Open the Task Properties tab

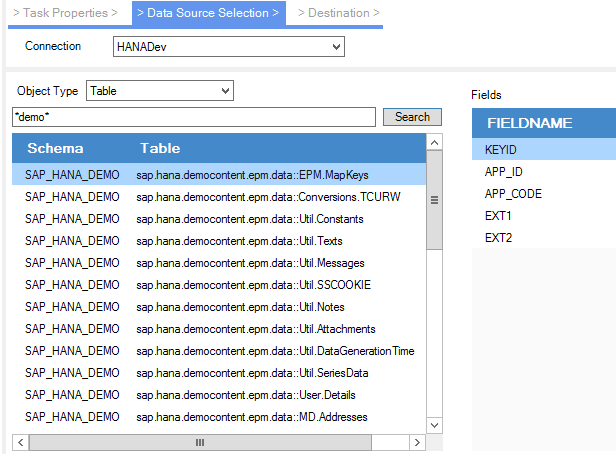[66, 13]
